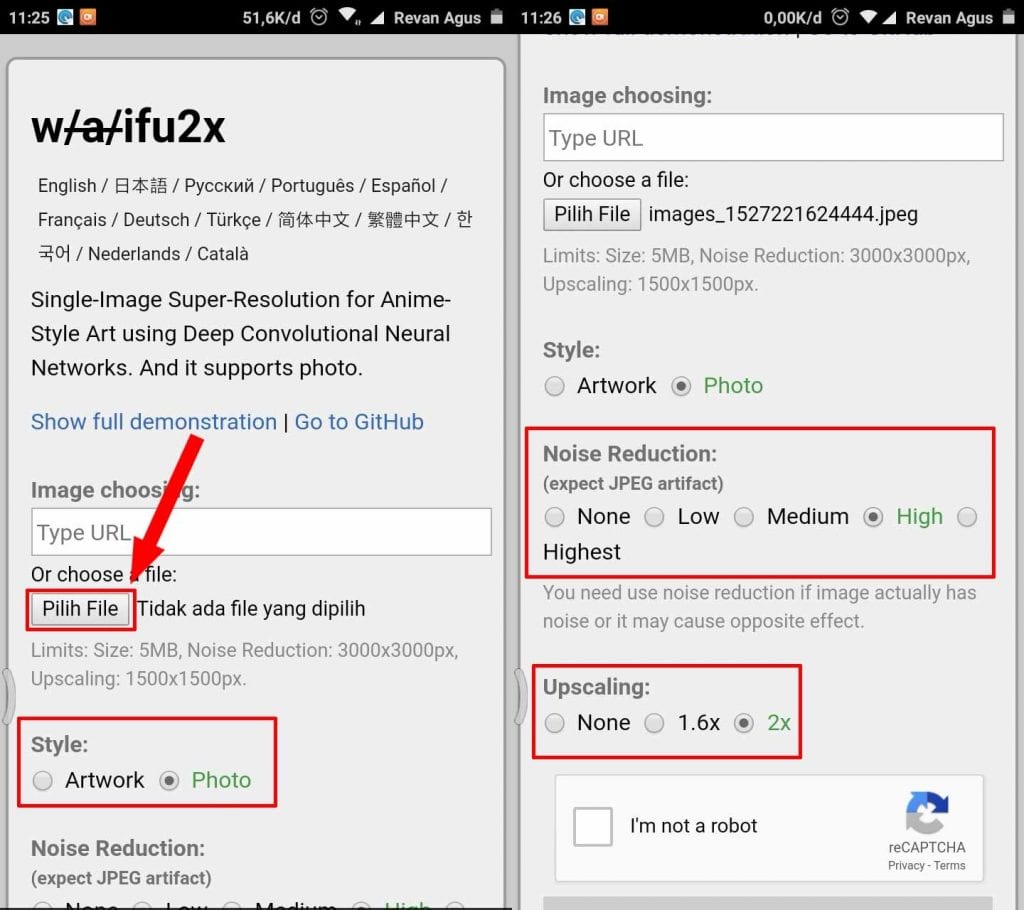The width and height of the screenshot is (1024, 910).
Task: Tap the 0,00K/d data speed indicator
Action: click(792, 17)
